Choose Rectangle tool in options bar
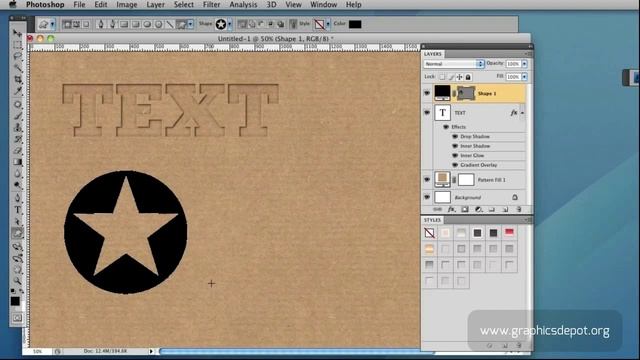Viewport: 640px width, 360px height. [124, 24]
